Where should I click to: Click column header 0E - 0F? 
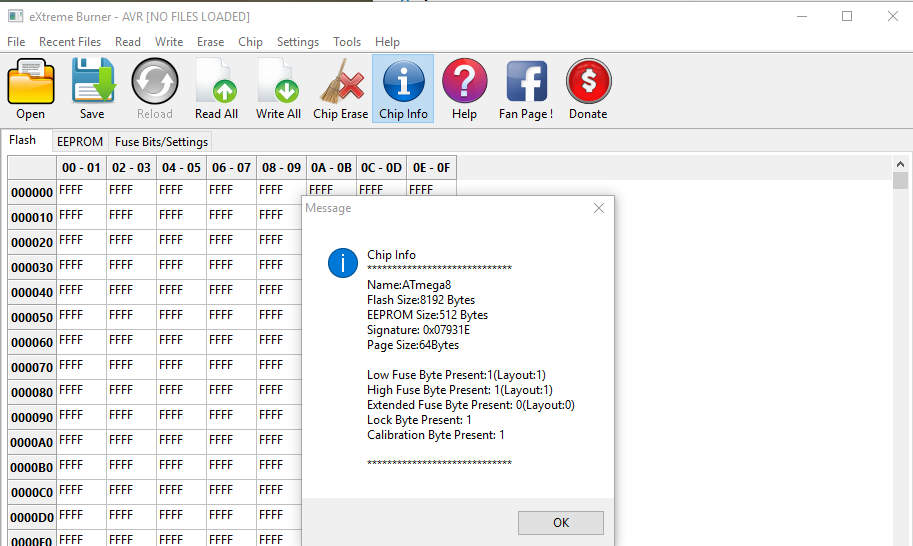tap(431, 168)
